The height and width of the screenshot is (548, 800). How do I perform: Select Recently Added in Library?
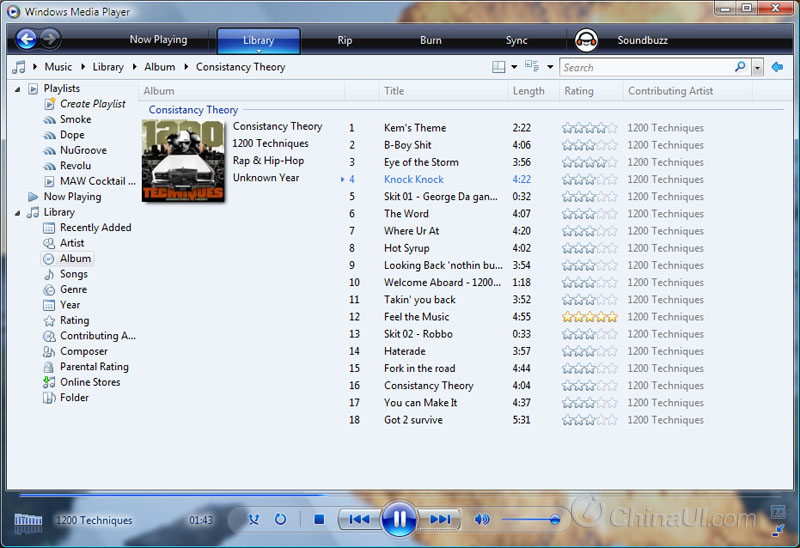pos(95,228)
